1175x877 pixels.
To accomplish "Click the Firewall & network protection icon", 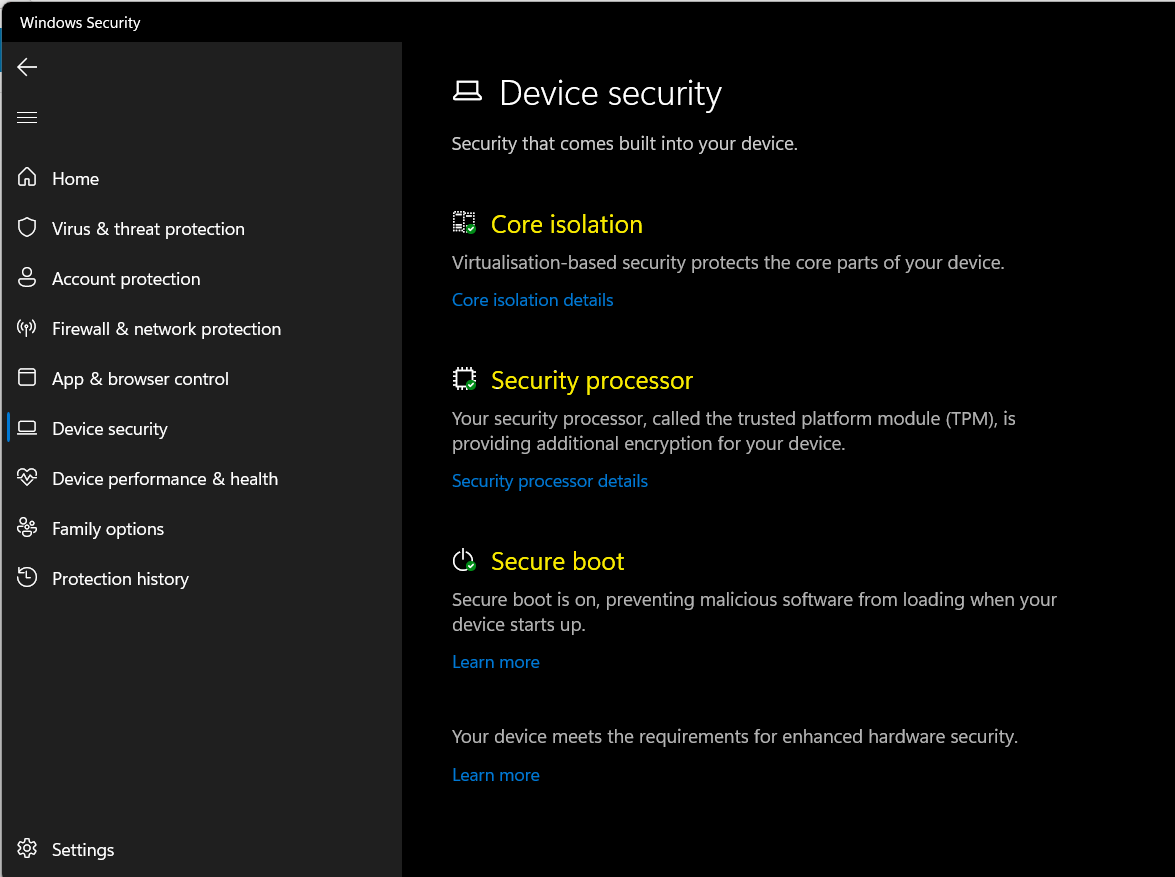I will (27, 328).
